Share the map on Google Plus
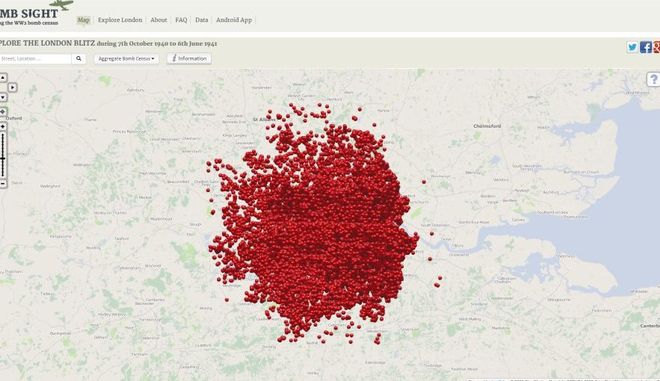Screen dimensions: 660x381 tap(657, 47)
